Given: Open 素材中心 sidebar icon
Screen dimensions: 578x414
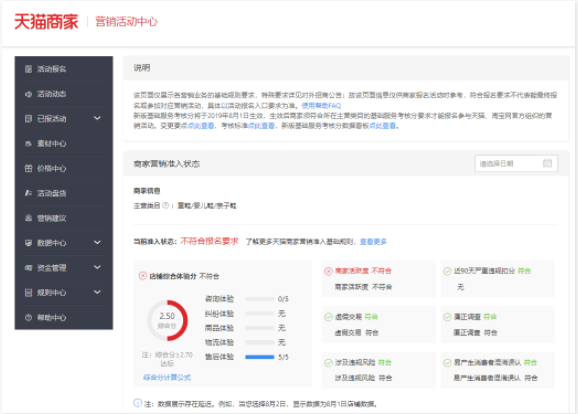Looking at the screenshot, I should coord(28,143).
